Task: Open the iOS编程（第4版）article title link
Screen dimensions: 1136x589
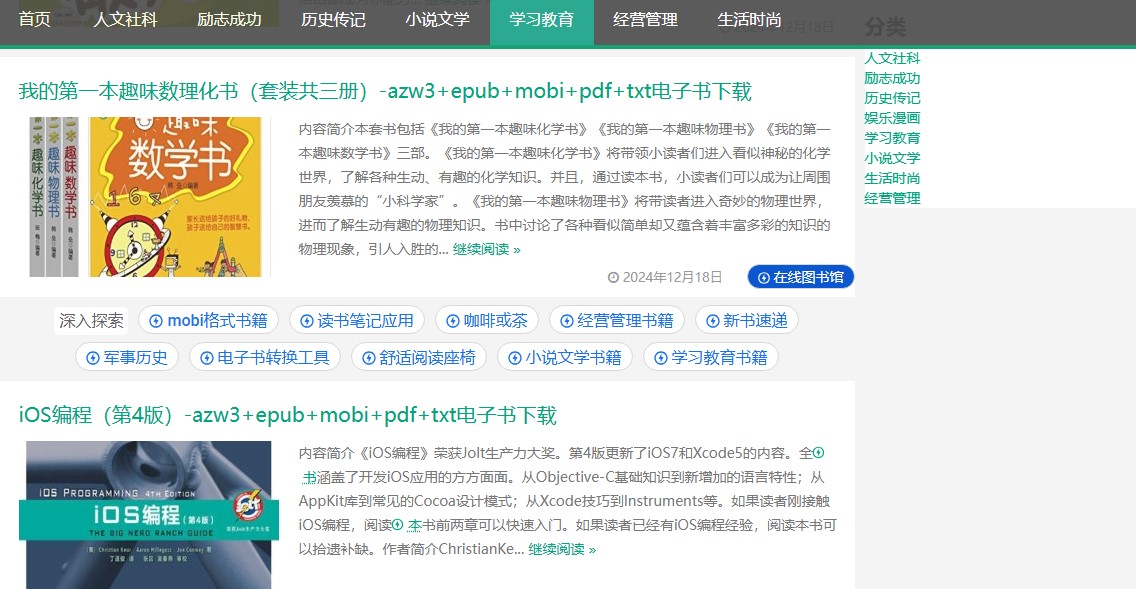Action: tap(290, 415)
